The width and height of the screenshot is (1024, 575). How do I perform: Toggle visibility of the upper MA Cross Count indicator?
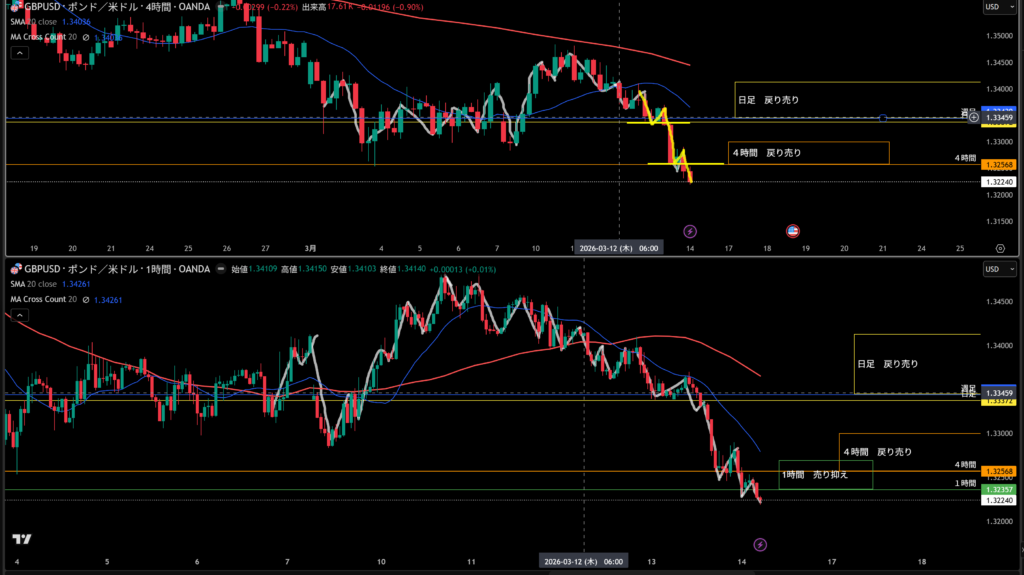[x=86, y=39]
